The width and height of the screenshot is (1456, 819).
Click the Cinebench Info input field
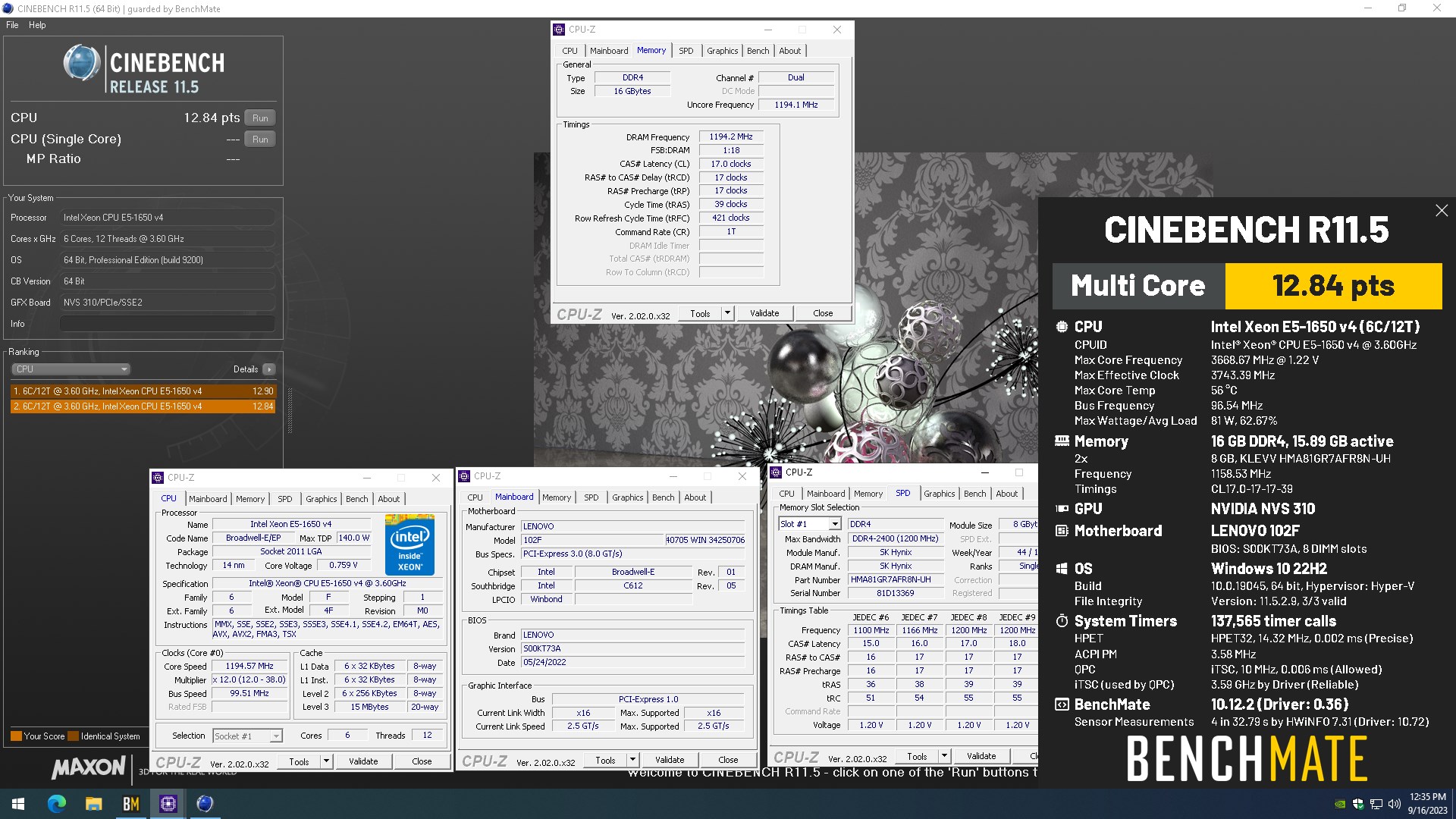pos(167,324)
